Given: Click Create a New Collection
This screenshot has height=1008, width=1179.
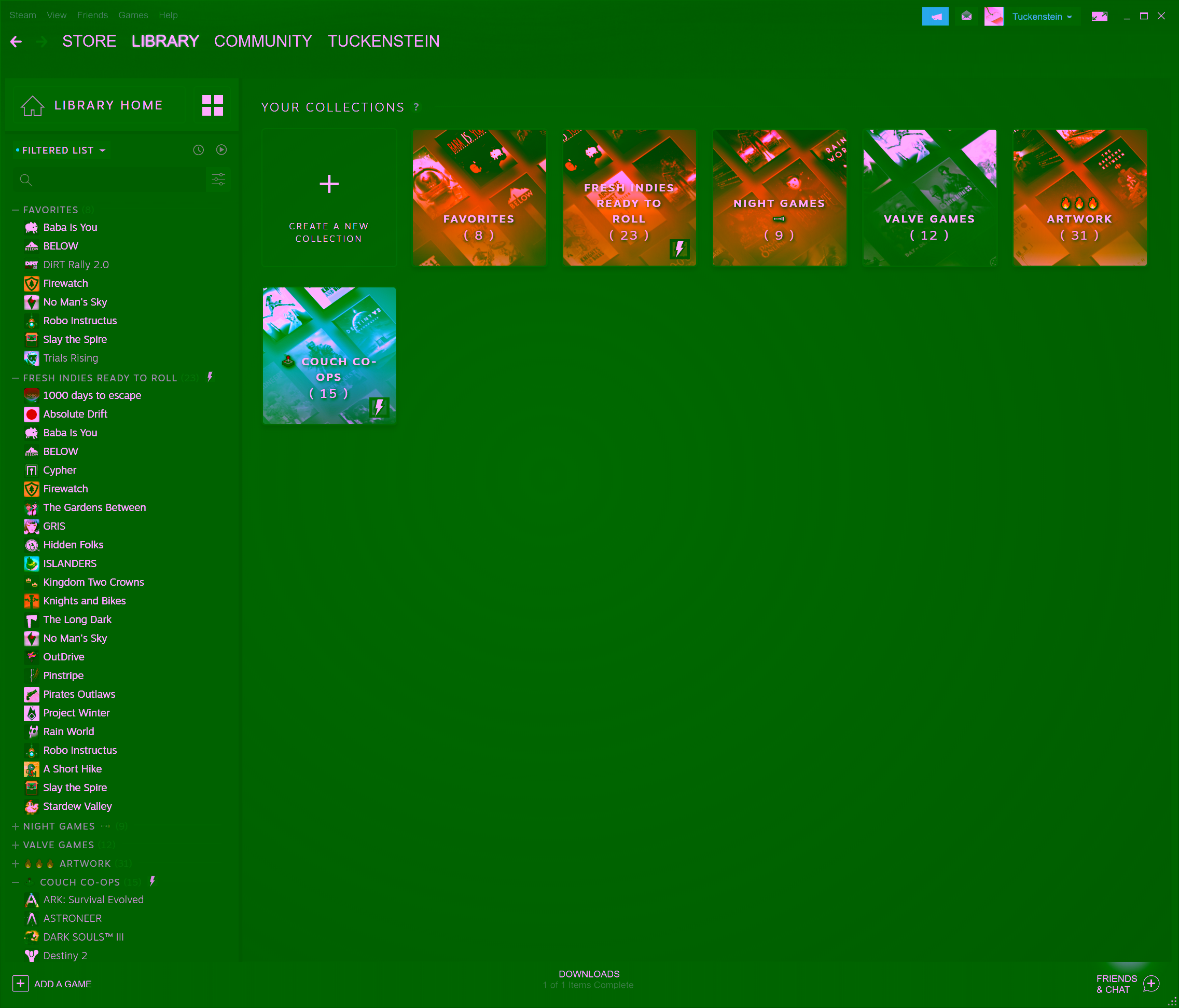Looking at the screenshot, I should click(x=329, y=198).
